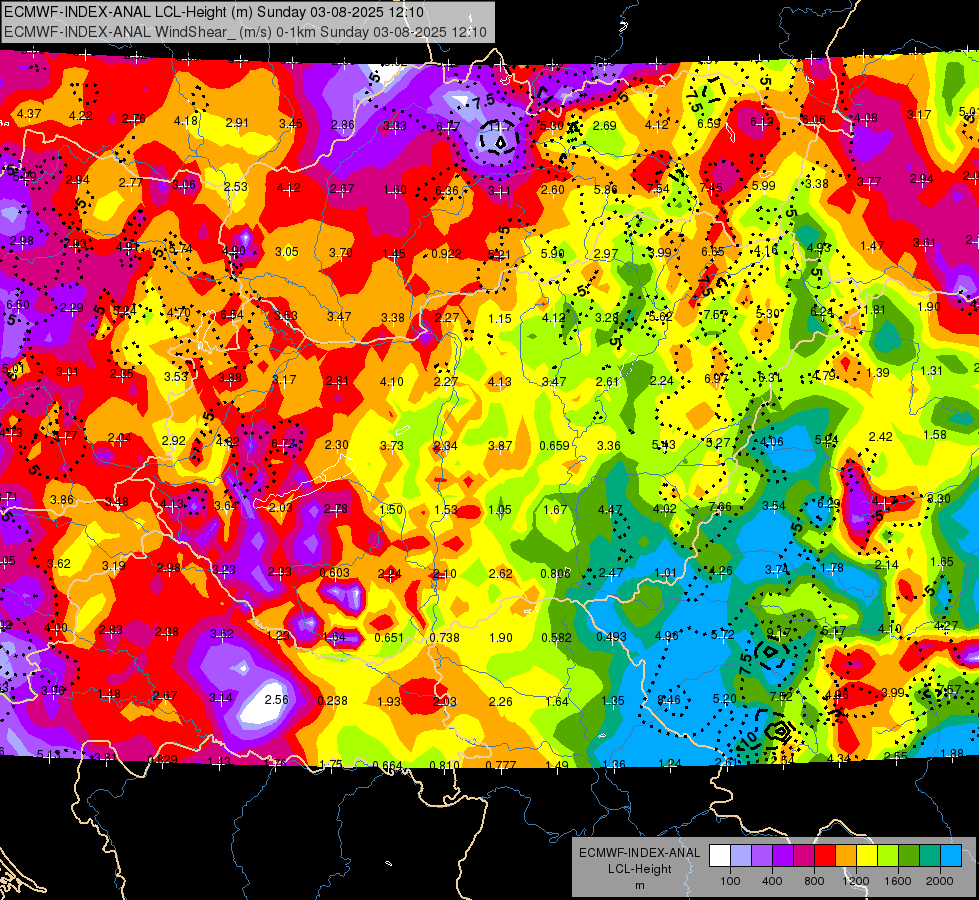The width and height of the screenshot is (979, 900).
Task: Click the wind shear value '2.42'
Action: click(880, 437)
